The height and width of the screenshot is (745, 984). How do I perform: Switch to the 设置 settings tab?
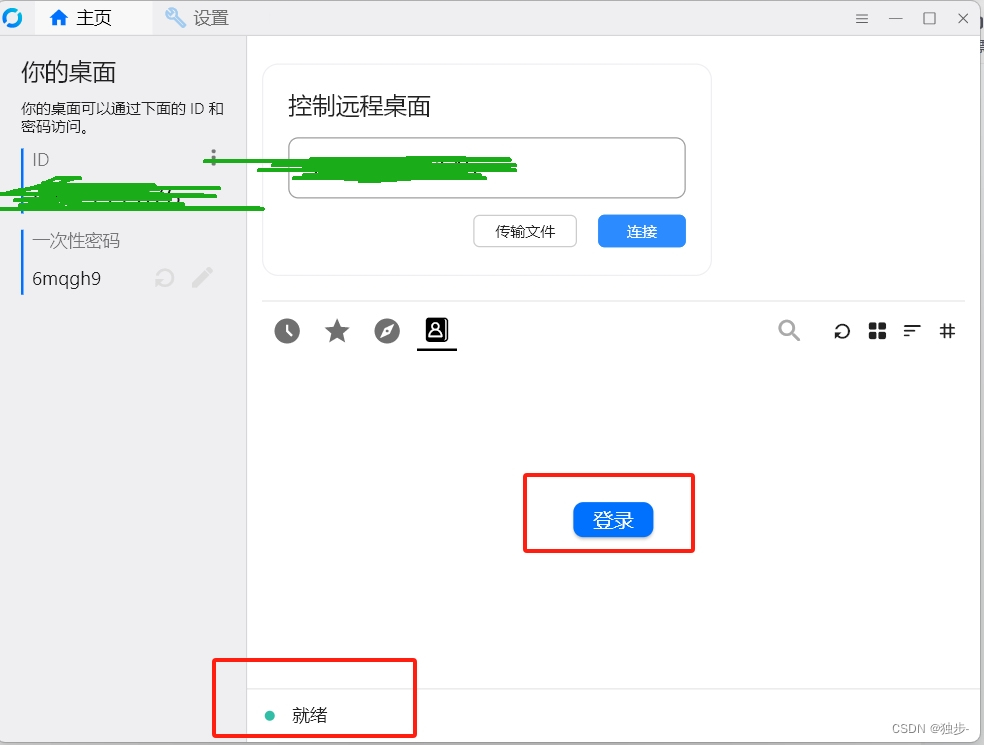tap(196, 18)
